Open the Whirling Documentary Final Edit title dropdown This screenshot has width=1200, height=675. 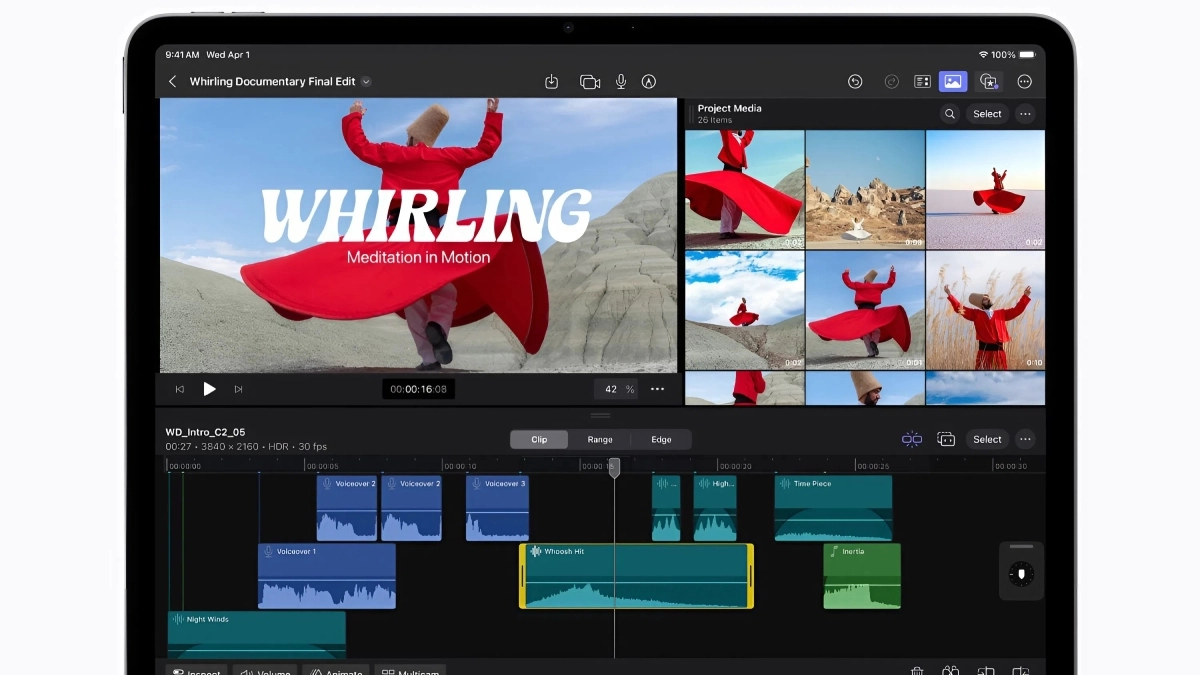click(366, 82)
